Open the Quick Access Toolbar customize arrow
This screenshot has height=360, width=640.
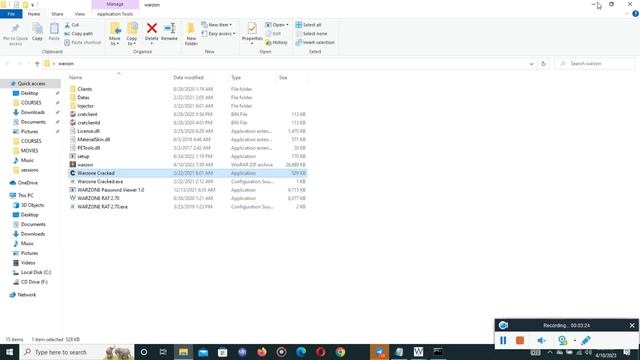(32, 5)
